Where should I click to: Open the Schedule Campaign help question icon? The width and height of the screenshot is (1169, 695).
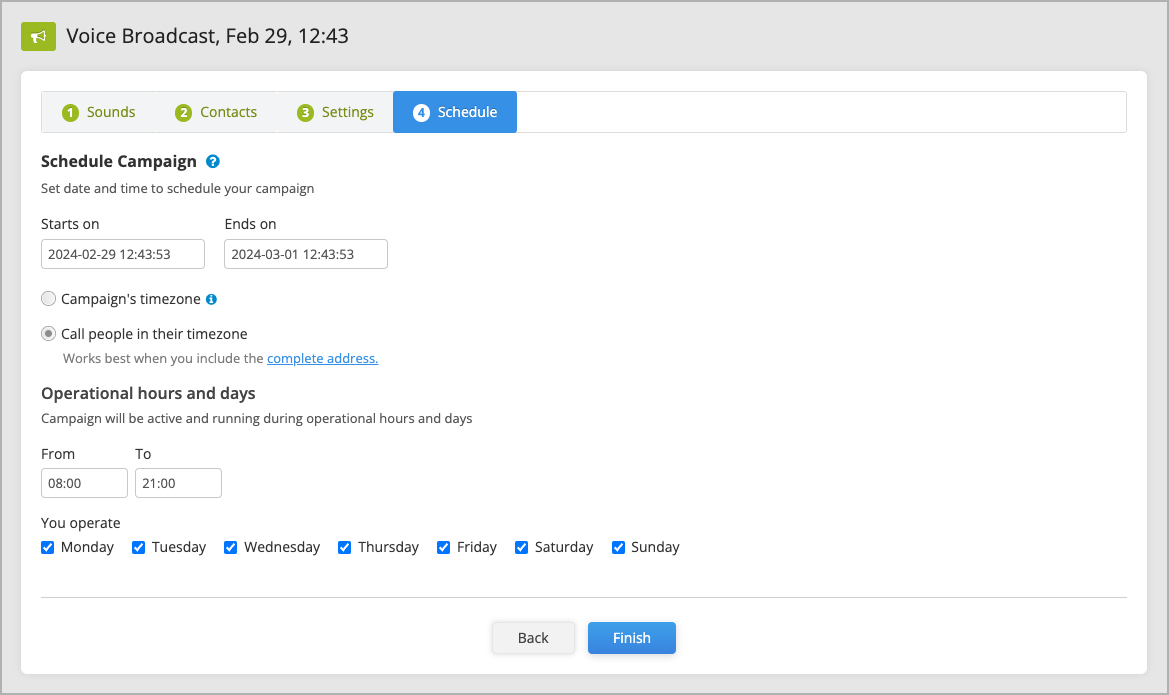coord(212,161)
